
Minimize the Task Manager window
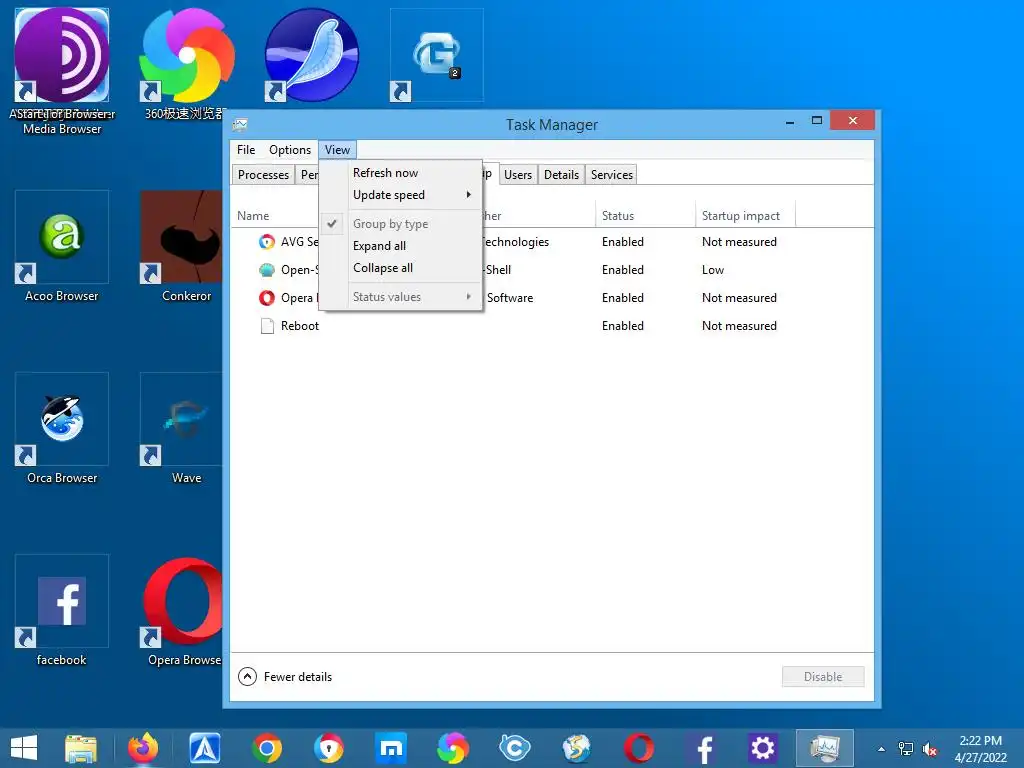click(x=790, y=121)
